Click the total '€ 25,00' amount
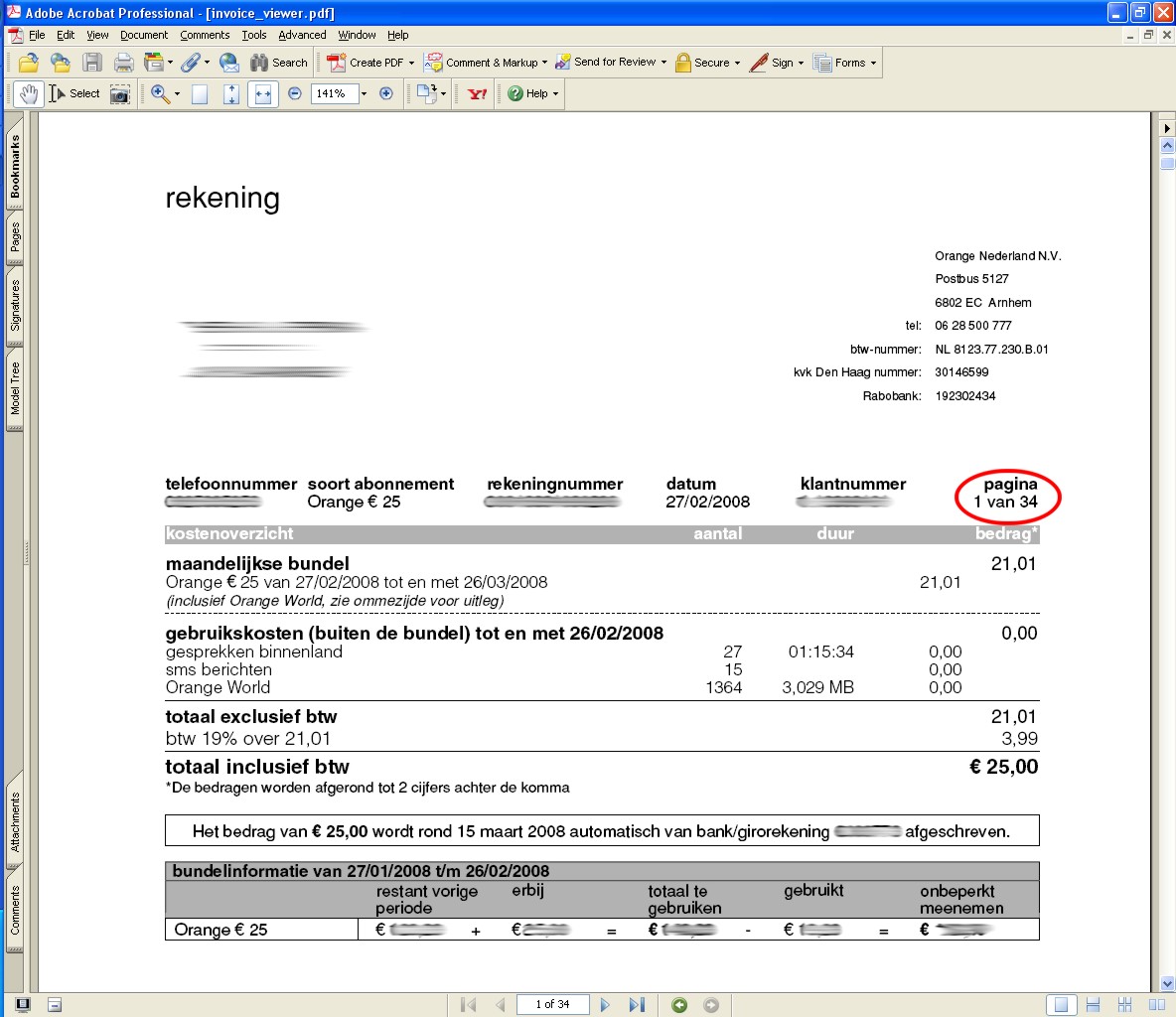The image size is (1176, 1017). (1003, 768)
